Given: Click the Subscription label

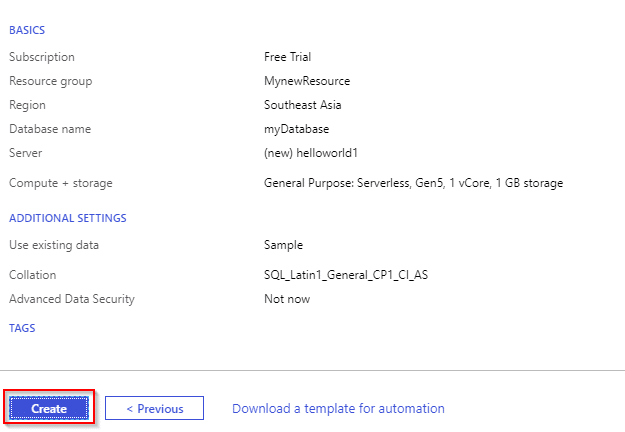Looking at the screenshot, I should tap(42, 57).
